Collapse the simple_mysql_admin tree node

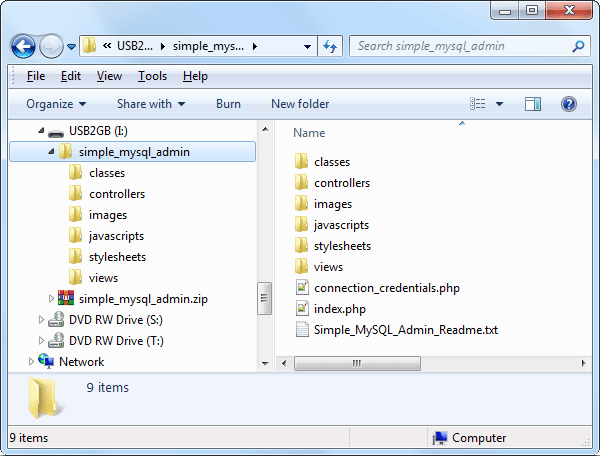pos(51,152)
